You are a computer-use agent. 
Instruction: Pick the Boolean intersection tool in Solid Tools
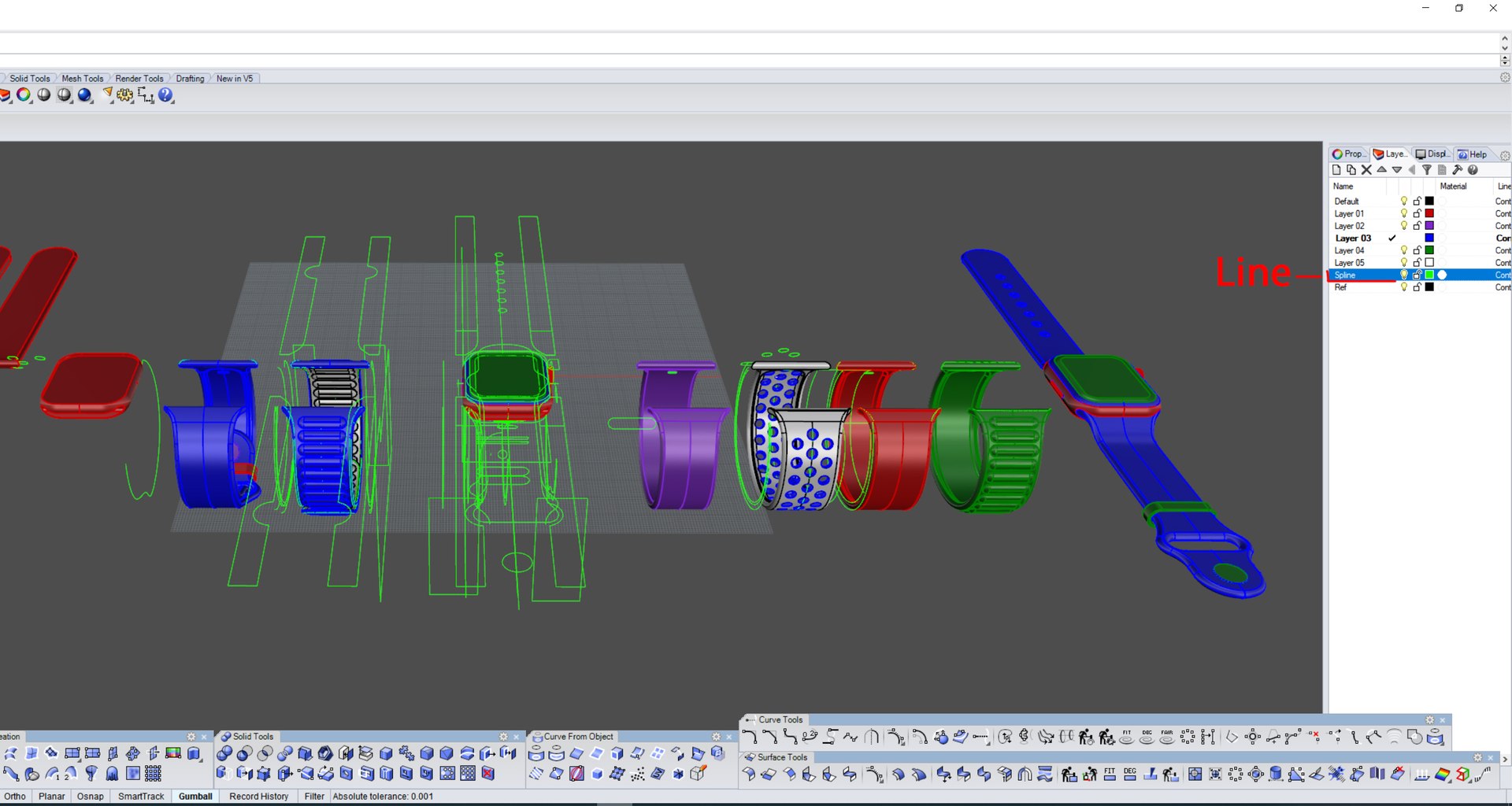[265, 753]
